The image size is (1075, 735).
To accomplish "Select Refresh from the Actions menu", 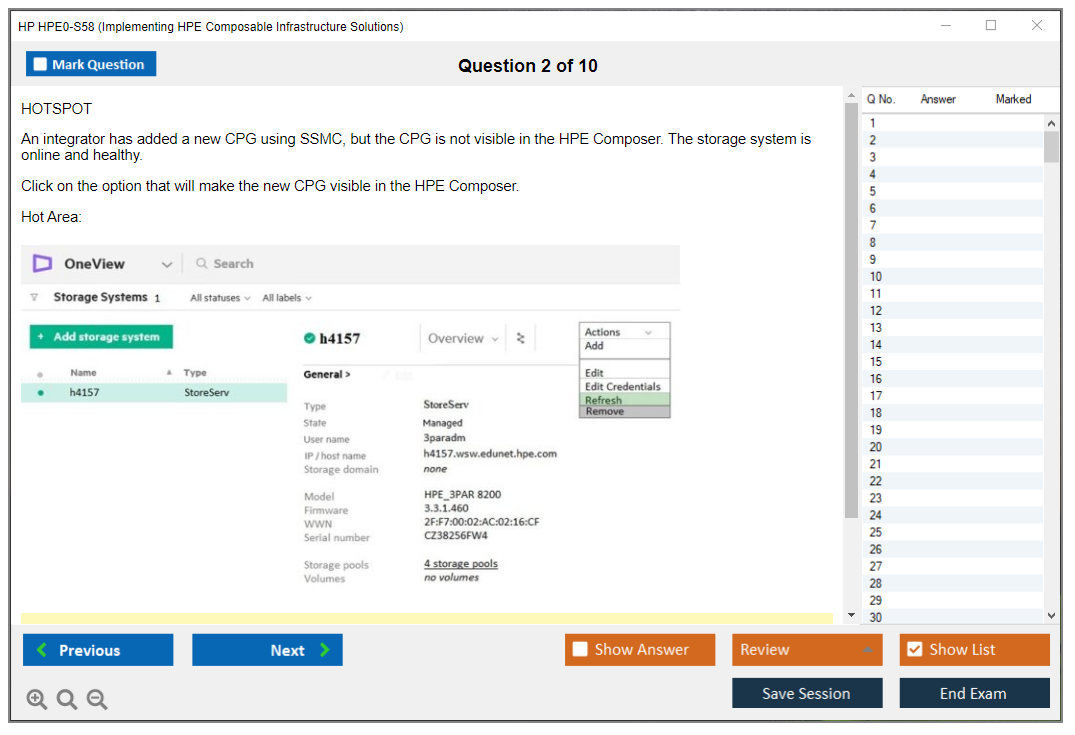I will (604, 400).
